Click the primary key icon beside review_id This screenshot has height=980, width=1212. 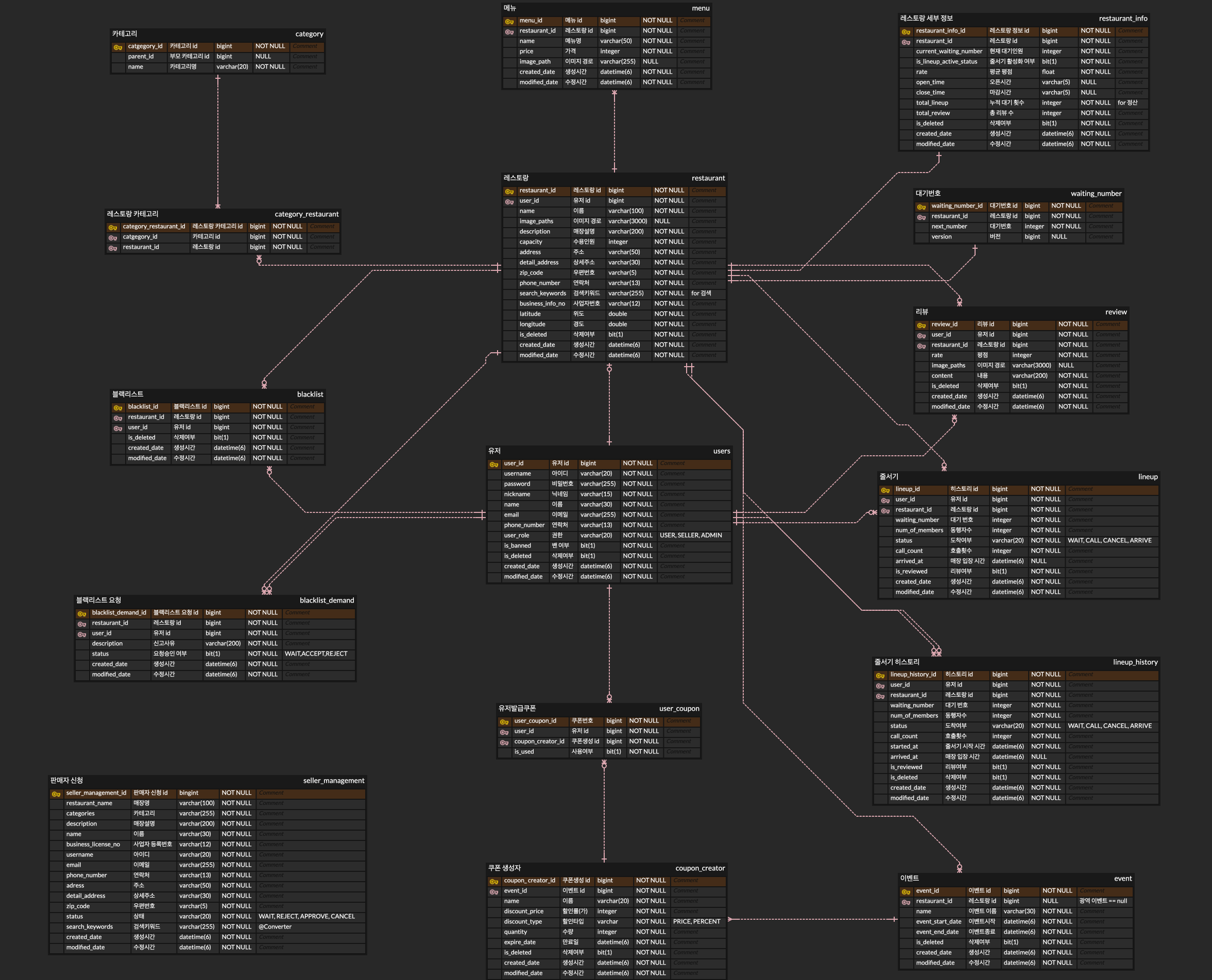tap(921, 325)
